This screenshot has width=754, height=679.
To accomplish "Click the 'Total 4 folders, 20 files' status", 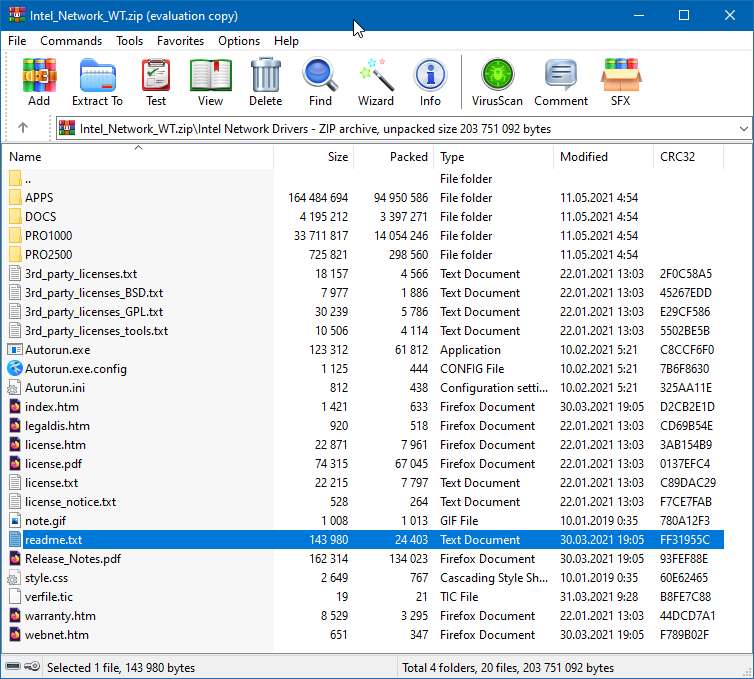I will point(508,667).
